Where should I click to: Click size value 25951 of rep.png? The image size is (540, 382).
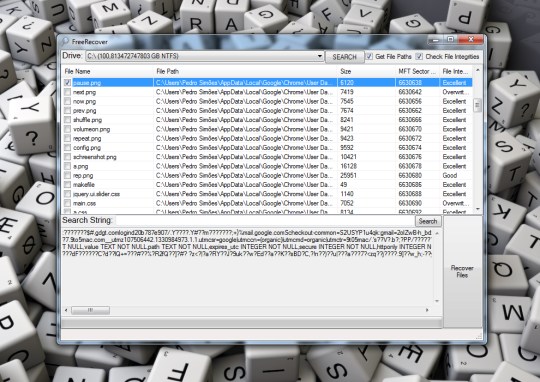click(x=348, y=176)
